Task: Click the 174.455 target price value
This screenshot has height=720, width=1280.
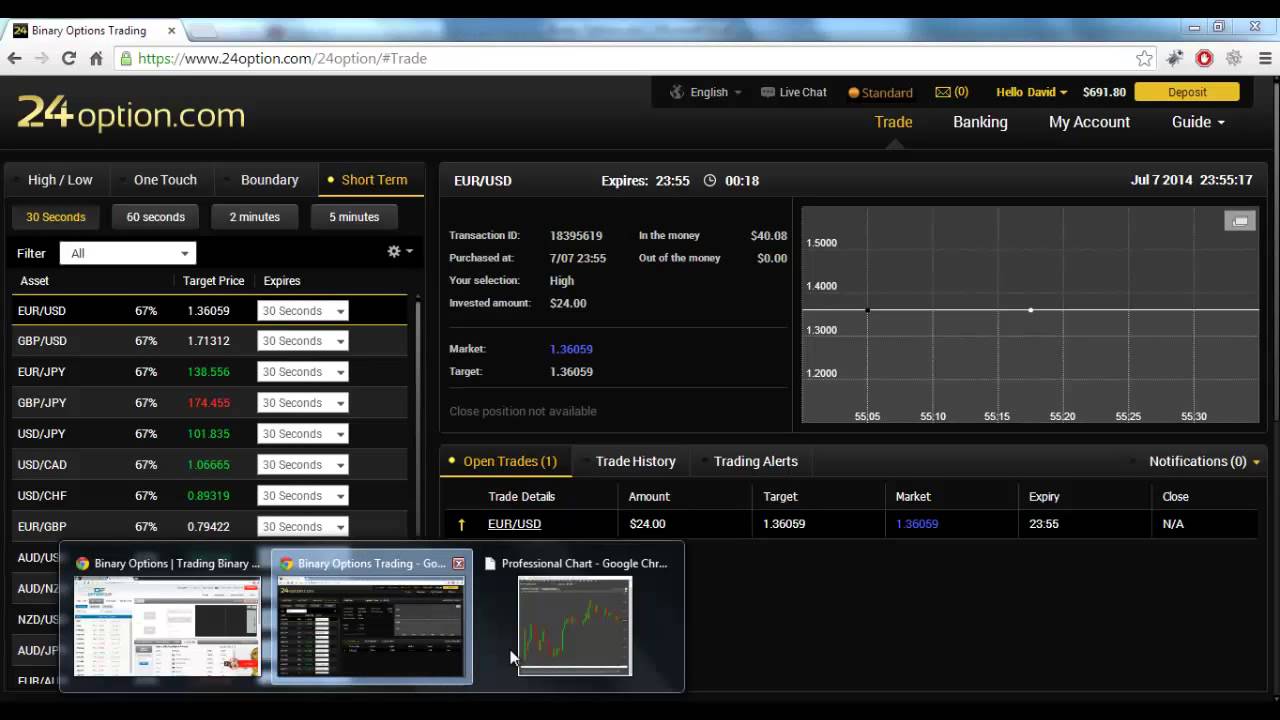Action: pos(208,403)
